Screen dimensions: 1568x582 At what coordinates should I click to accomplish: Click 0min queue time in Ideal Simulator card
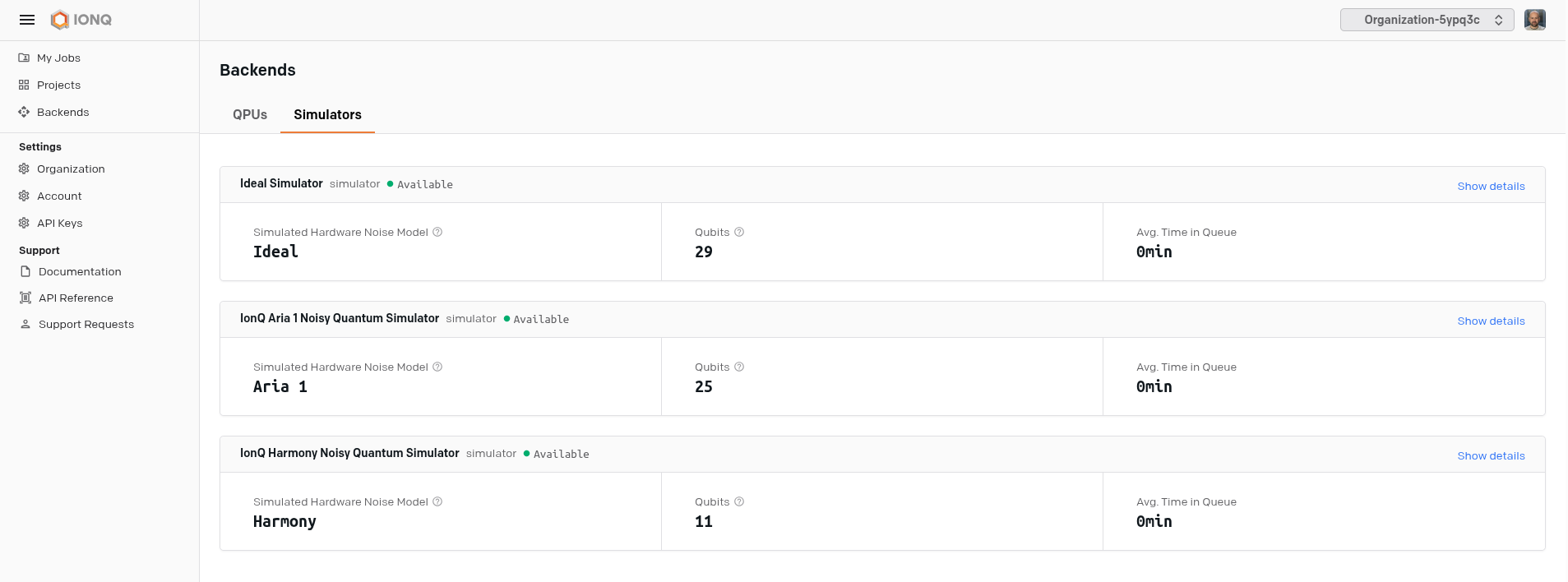(1154, 252)
